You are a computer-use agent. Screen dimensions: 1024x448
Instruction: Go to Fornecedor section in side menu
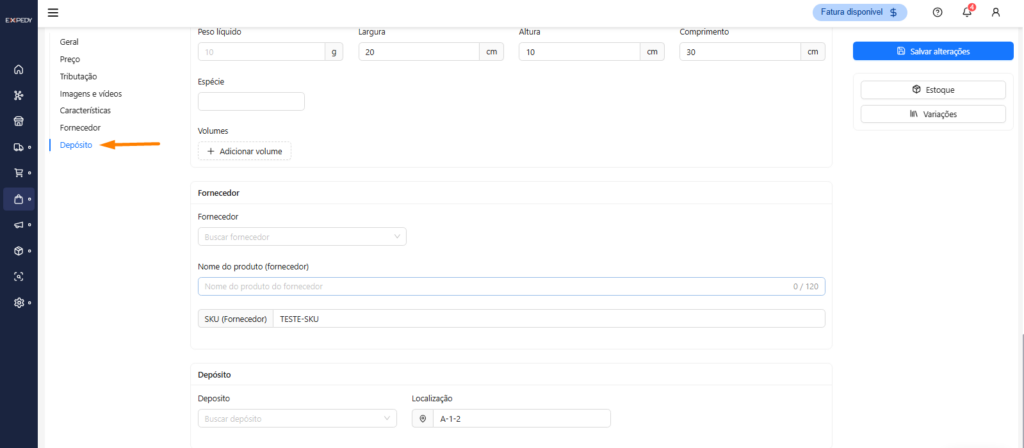click(80, 128)
